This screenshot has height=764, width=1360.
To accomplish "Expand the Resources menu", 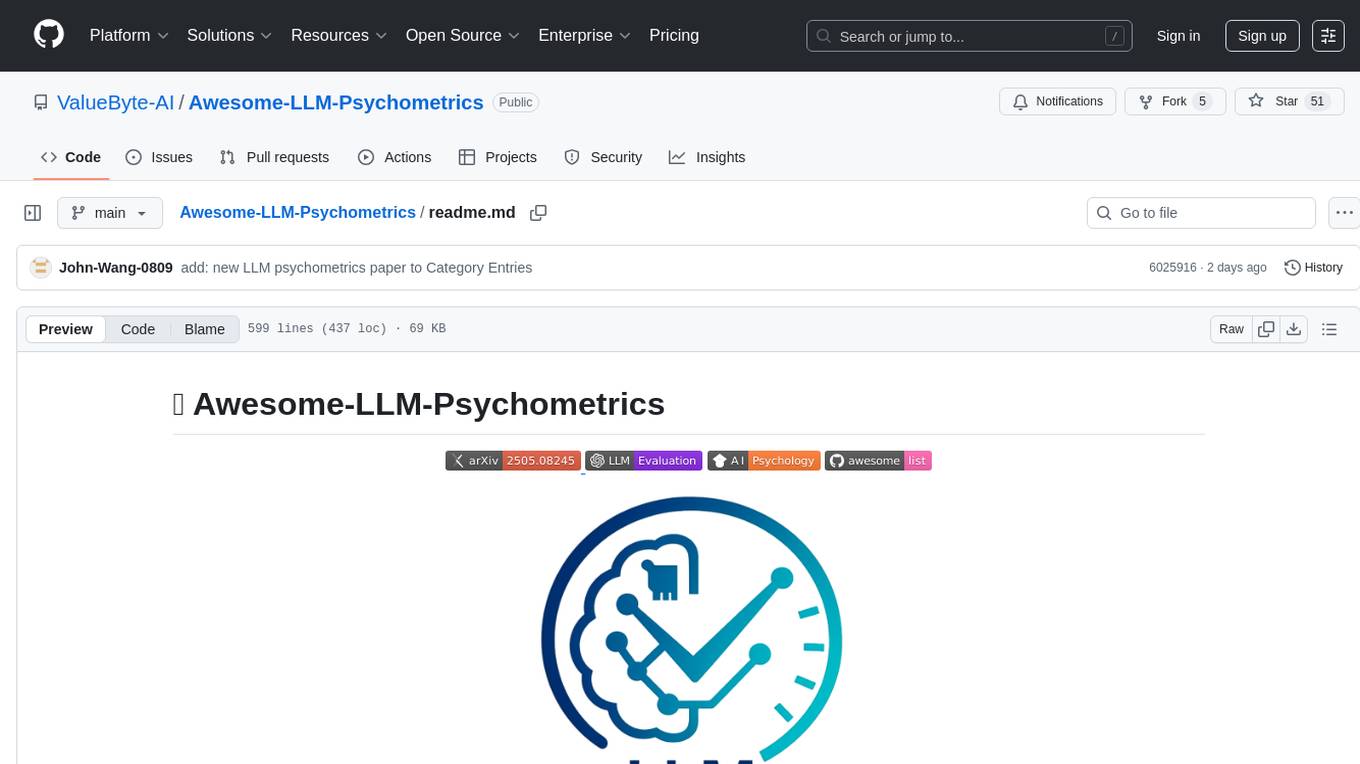I will pos(339,35).
